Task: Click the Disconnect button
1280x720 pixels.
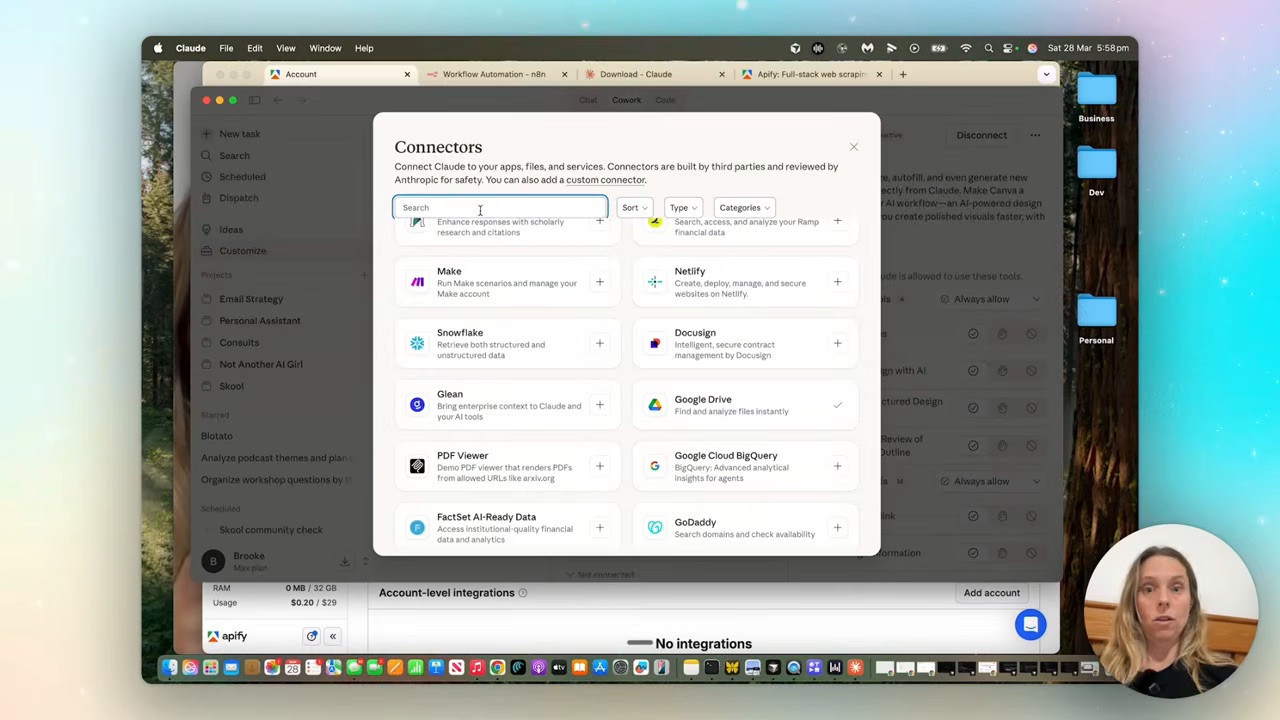Action: coord(981,136)
